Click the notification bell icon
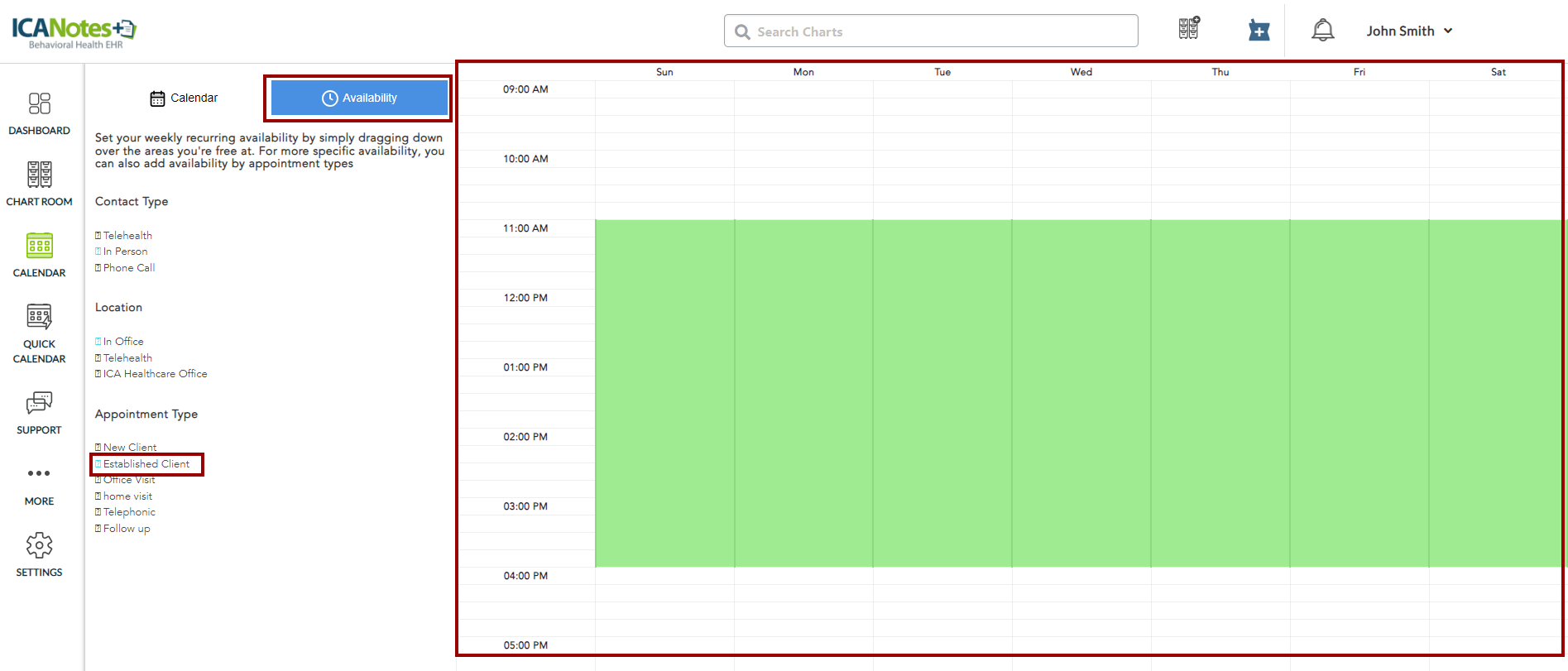 [1322, 31]
